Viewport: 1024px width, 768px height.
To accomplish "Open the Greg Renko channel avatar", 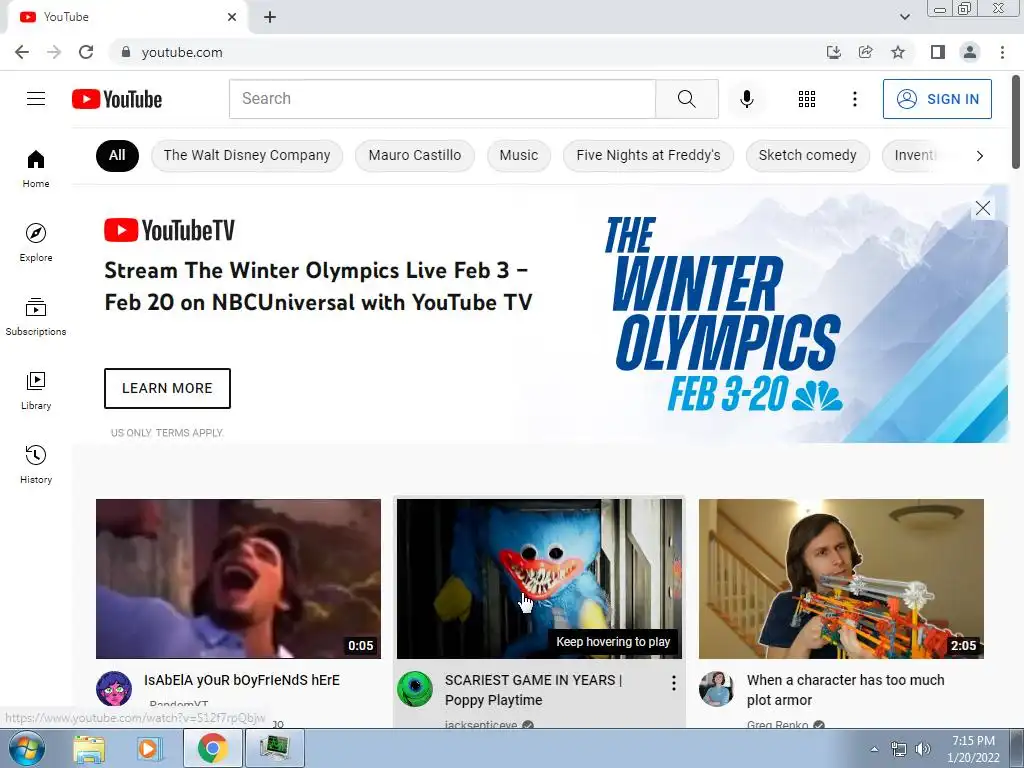I will pos(716,689).
